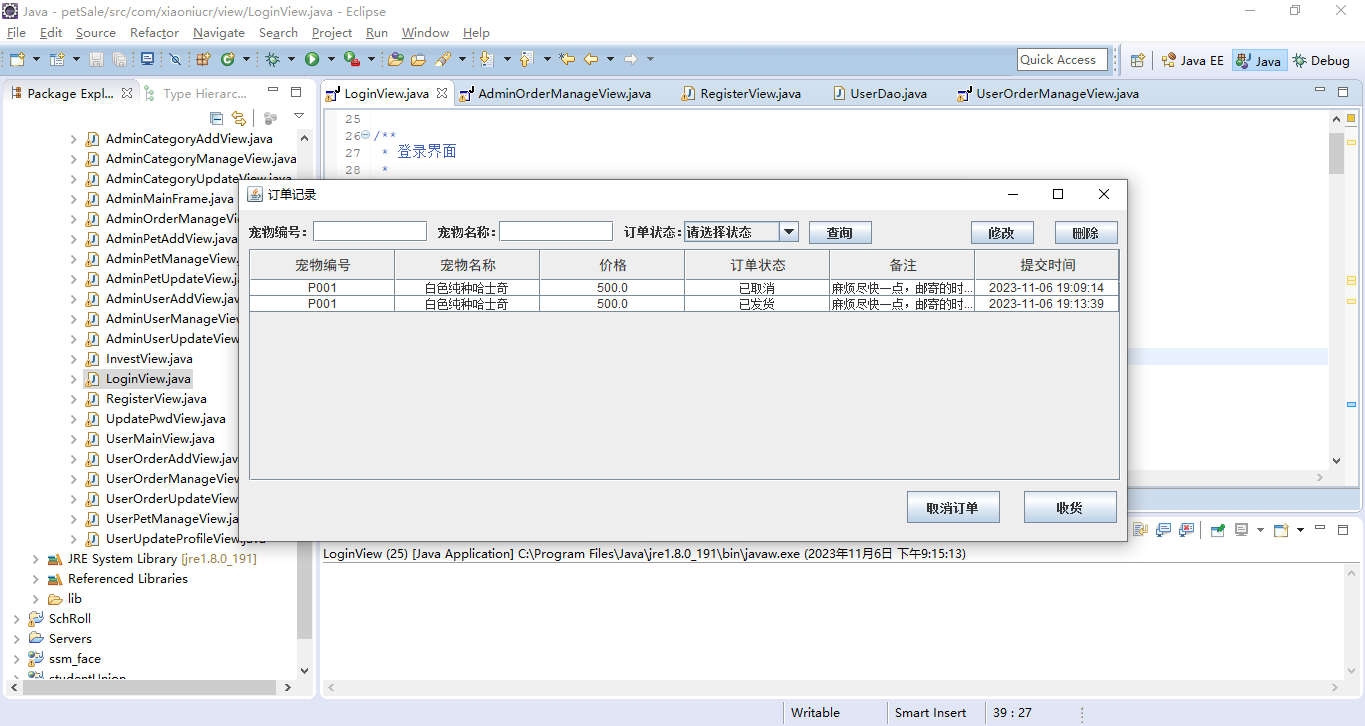This screenshot has width=1365, height=726.
Task: Click the 查询 search button
Action: [x=840, y=233]
